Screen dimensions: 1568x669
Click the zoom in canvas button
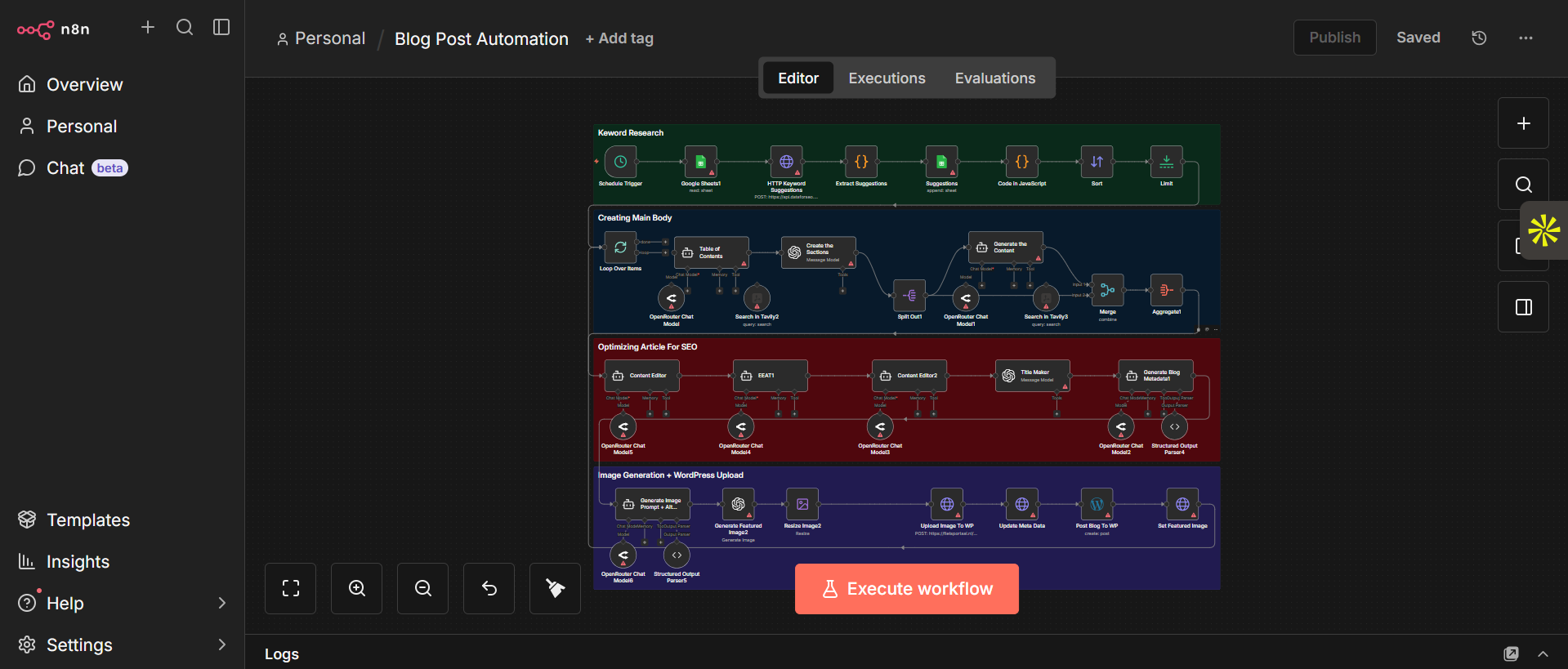[x=356, y=588]
